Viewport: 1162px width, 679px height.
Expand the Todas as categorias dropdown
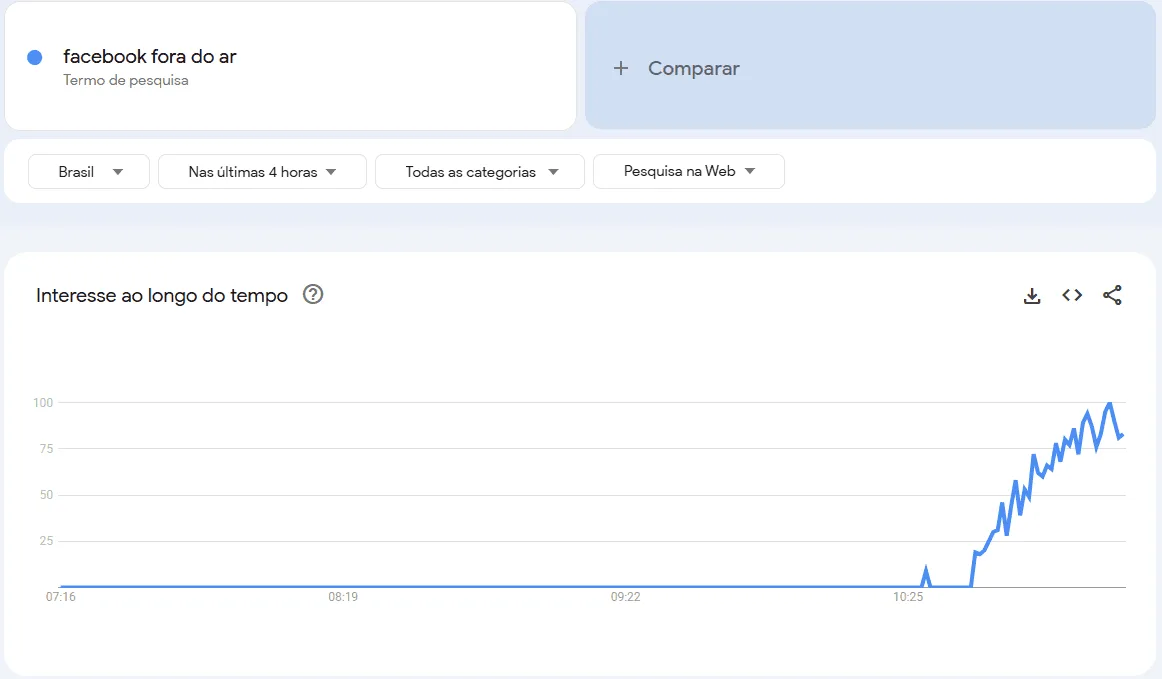480,172
